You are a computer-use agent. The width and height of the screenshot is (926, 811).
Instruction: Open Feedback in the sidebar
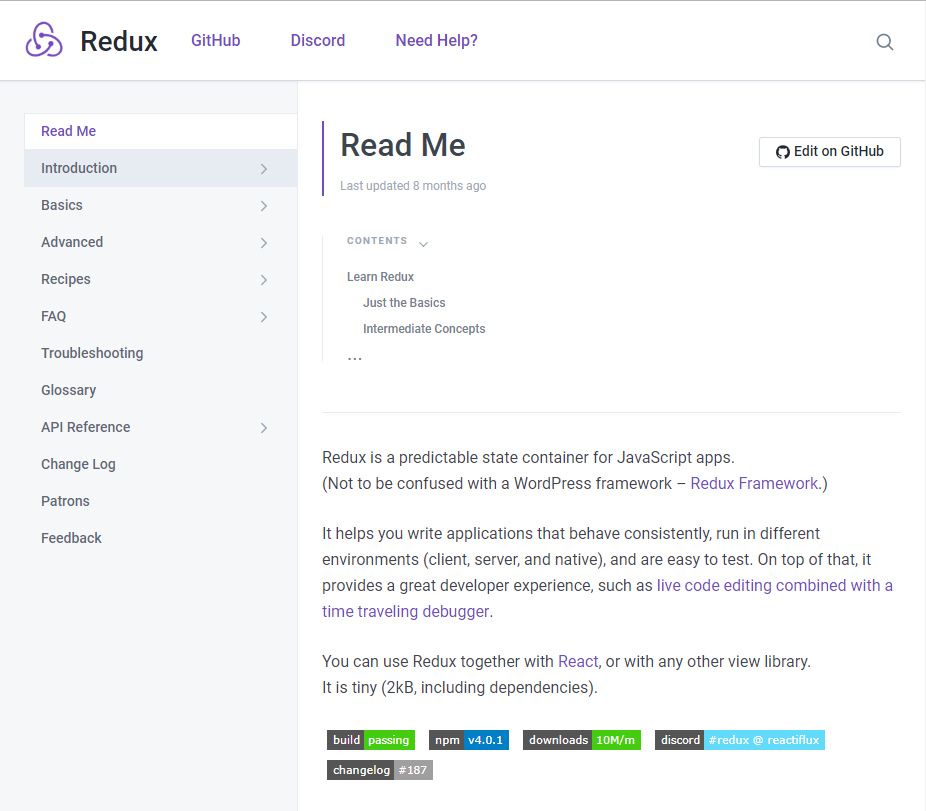161,538
